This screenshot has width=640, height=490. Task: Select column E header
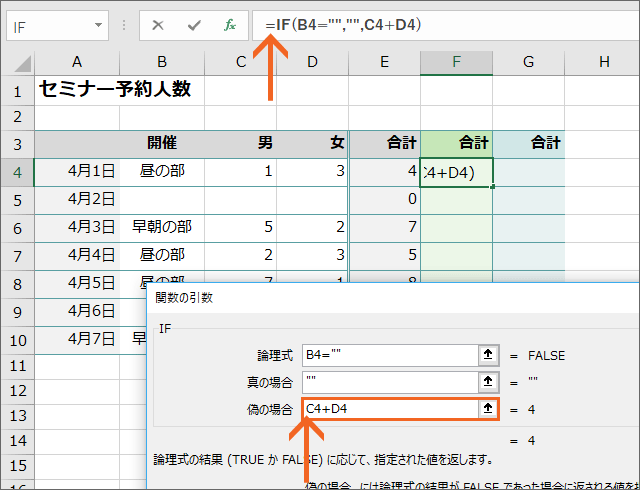(x=384, y=62)
